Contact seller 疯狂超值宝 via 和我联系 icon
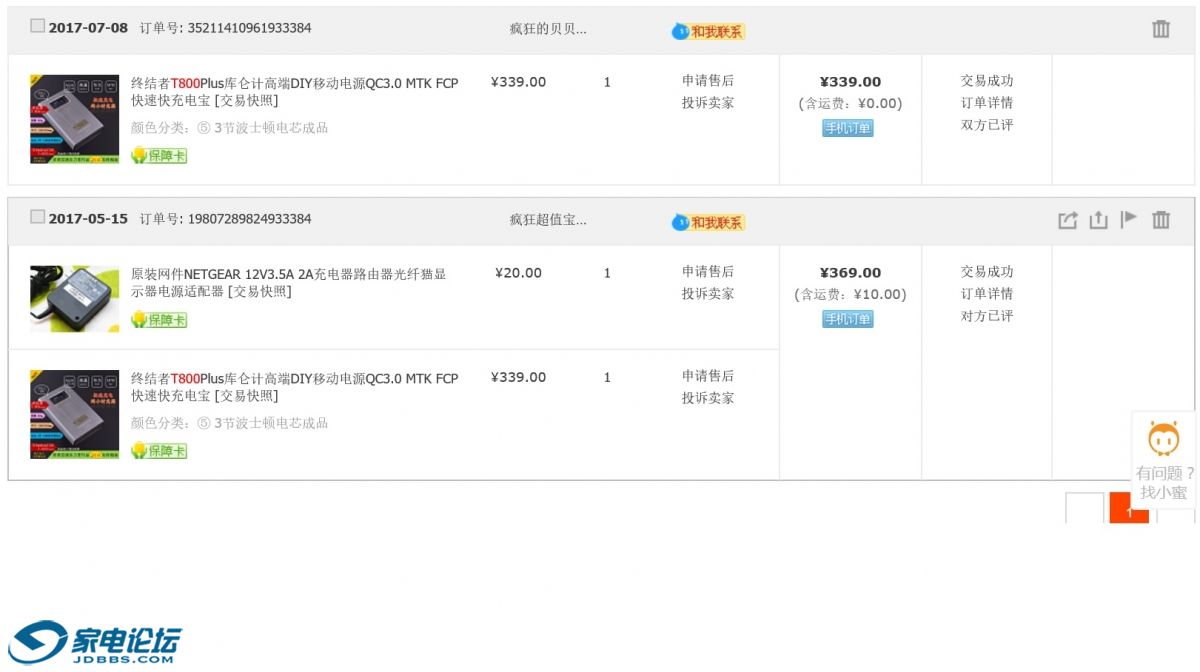Image resolution: width=1200 pixels, height=672 pixels. click(x=708, y=222)
